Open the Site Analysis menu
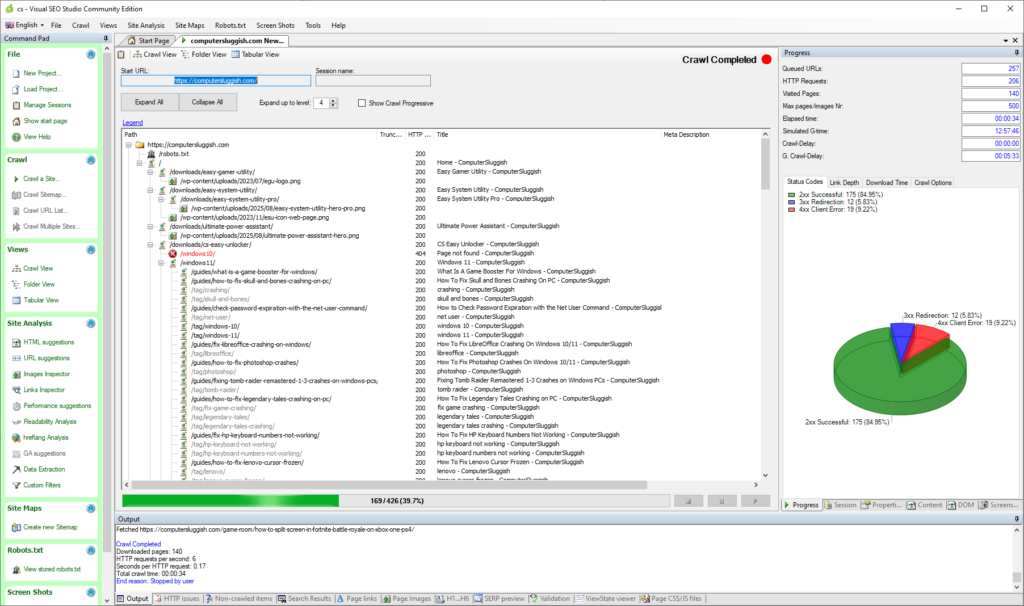This screenshot has height=606, width=1024. tap(146, 25)
